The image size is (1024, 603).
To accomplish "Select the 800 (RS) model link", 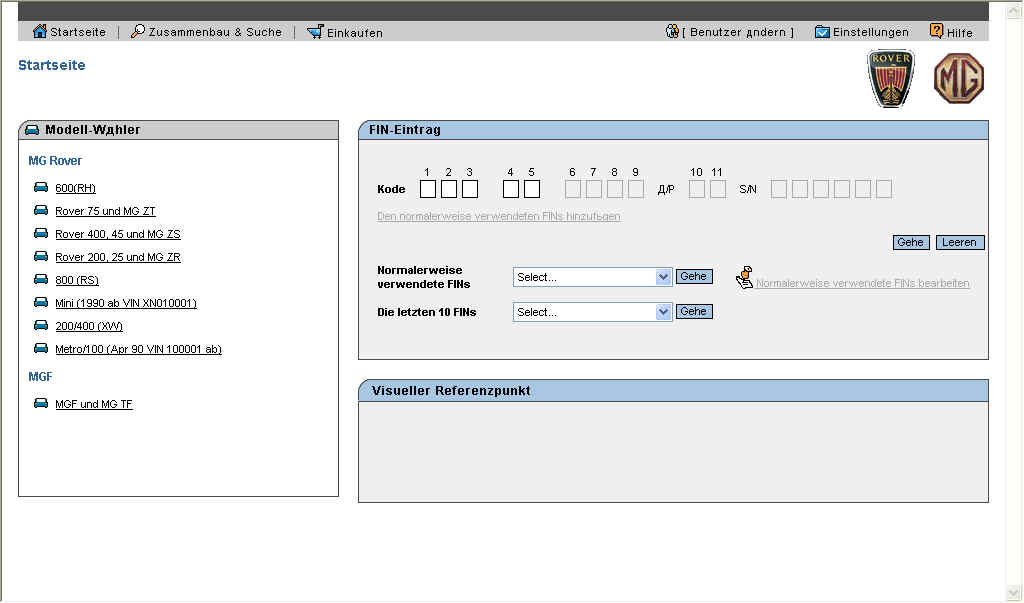I will pyautogui.click(x=77, y=280).
